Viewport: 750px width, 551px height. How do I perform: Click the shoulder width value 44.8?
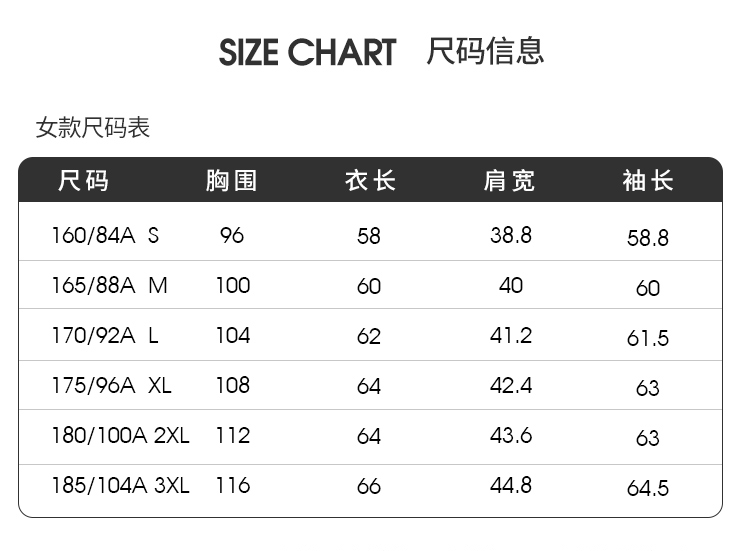[511, 486]
